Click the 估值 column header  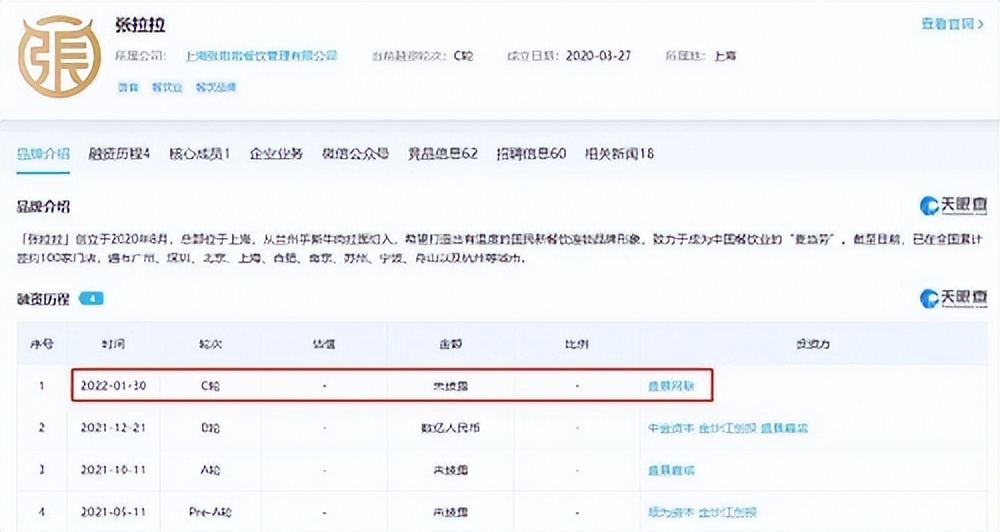coord(323,344)
